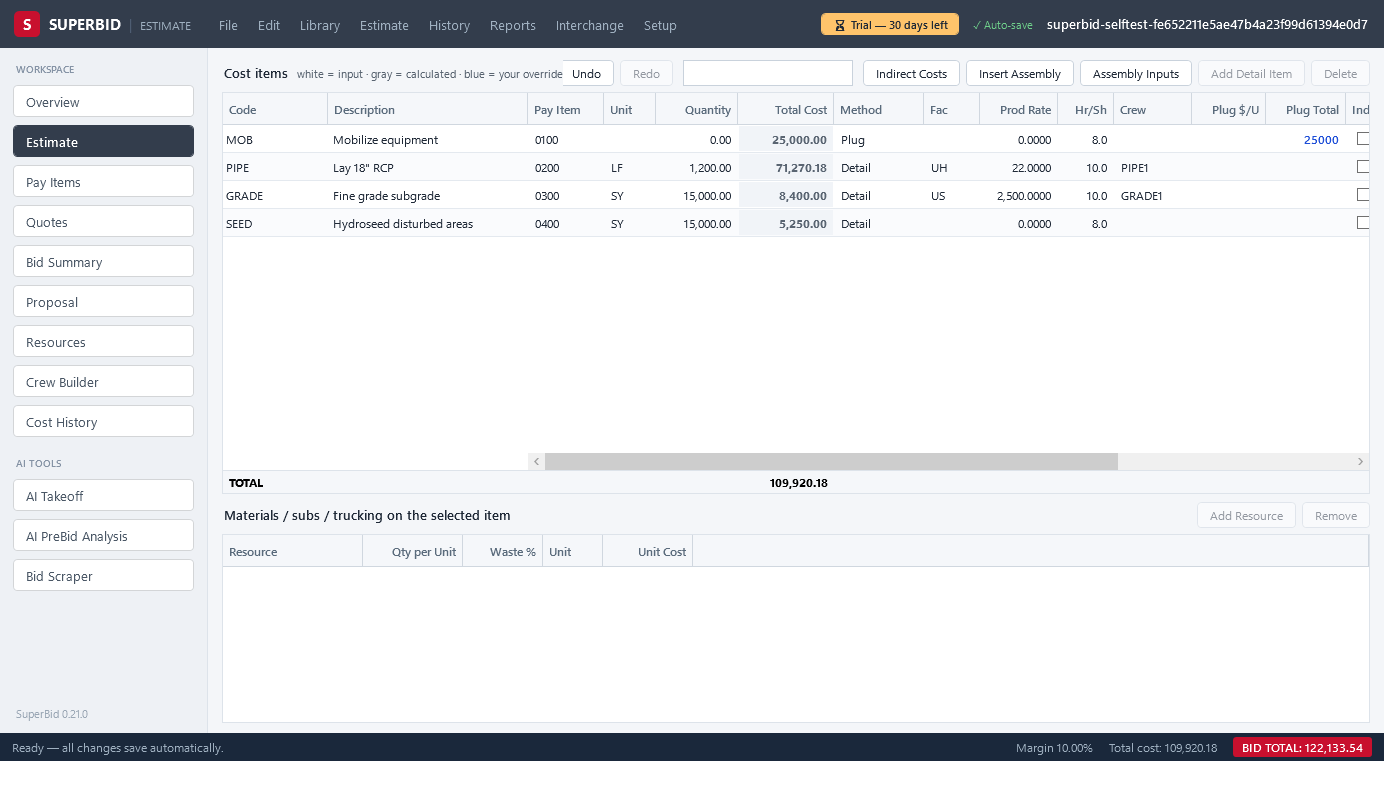The image size is (1400, 800).
Task: Select 'Fine grade subgrade' description cell
Action: click(x=428, y=195)
